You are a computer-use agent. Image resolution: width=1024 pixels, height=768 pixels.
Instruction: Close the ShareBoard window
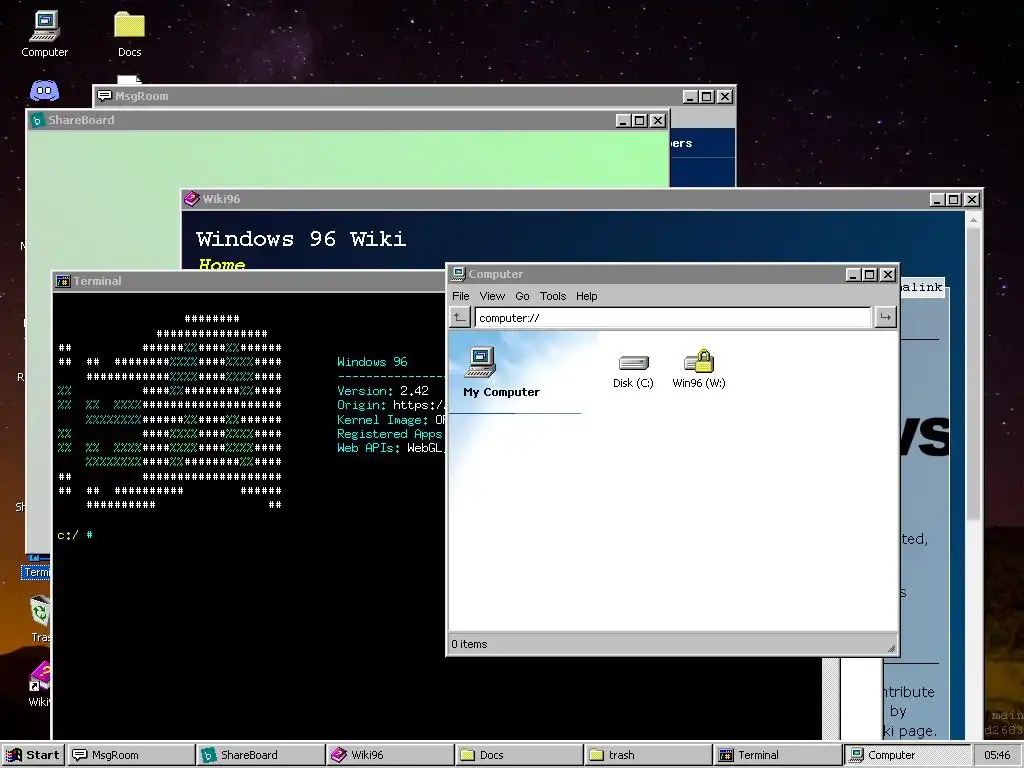(658, 120)
